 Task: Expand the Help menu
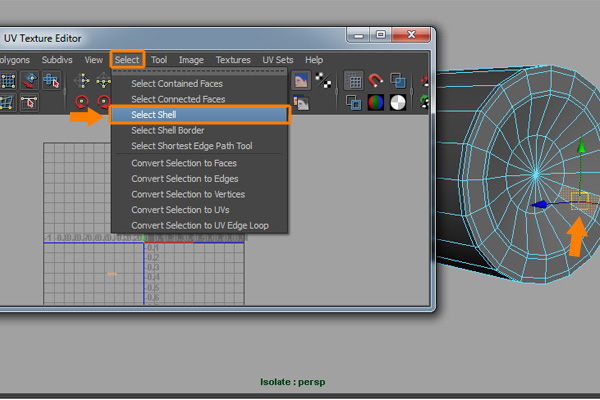(x=314, y=60)
